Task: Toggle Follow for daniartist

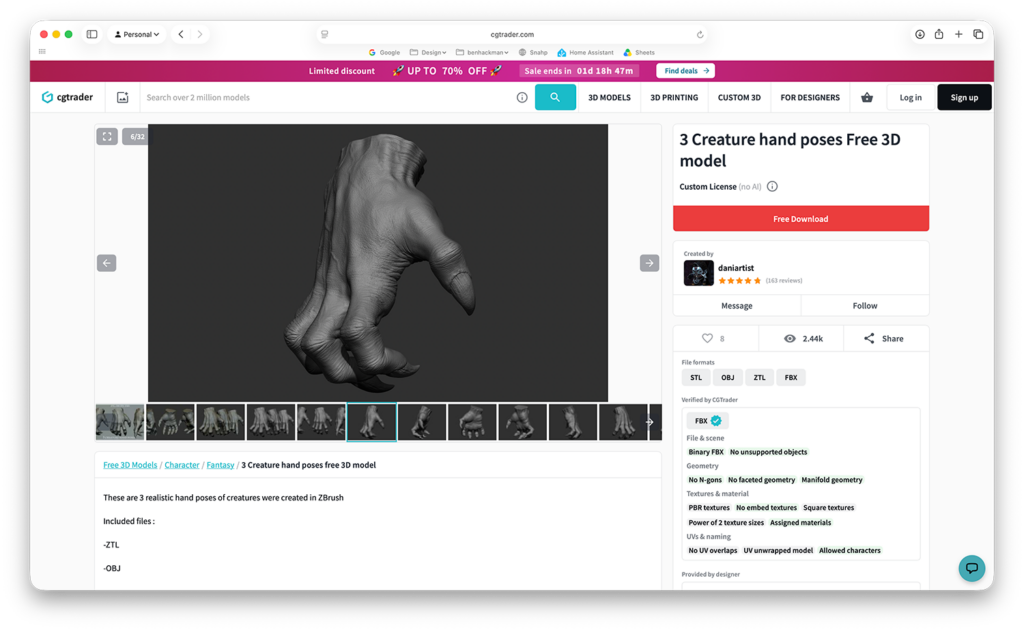Action: click(865, 306)
